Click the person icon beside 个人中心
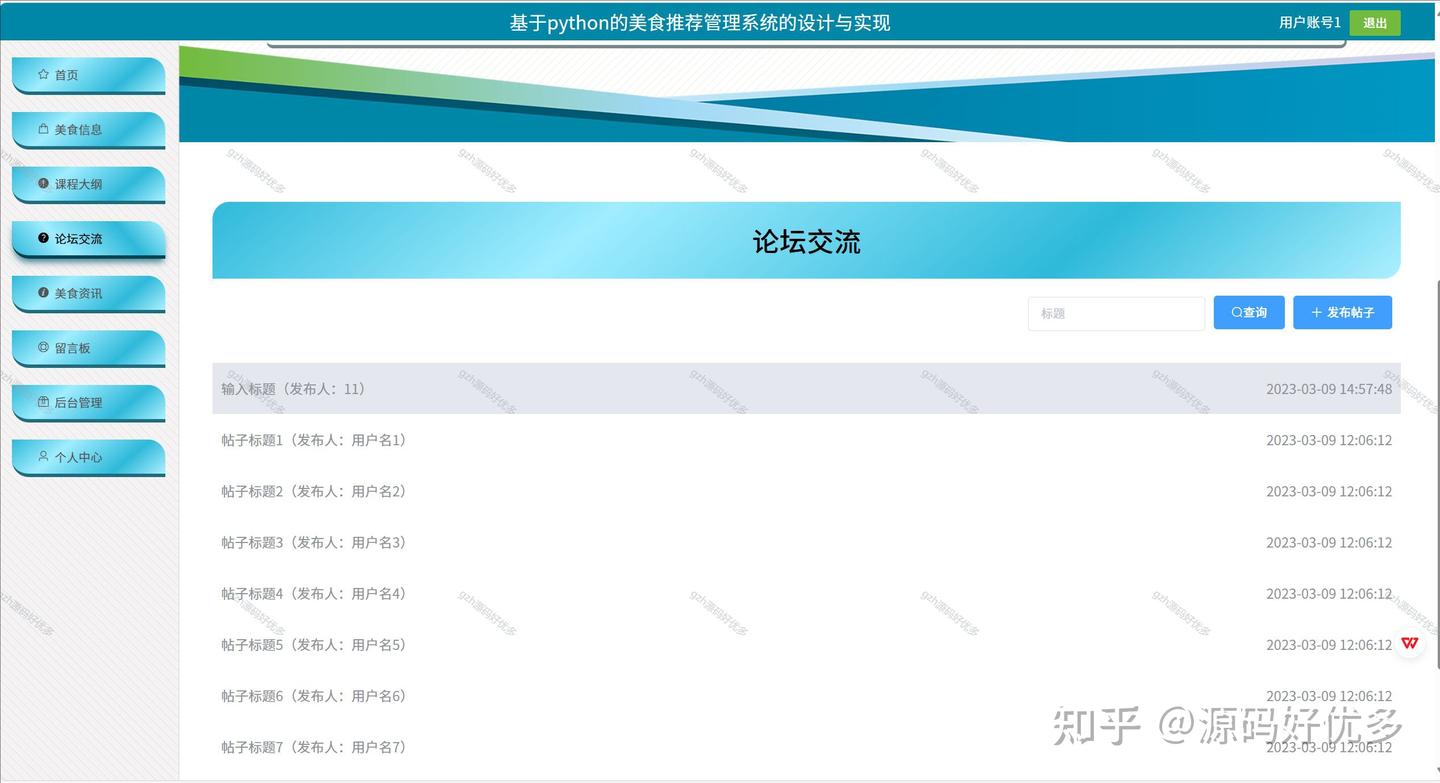The image size is (1440, 783). (42, 456)
